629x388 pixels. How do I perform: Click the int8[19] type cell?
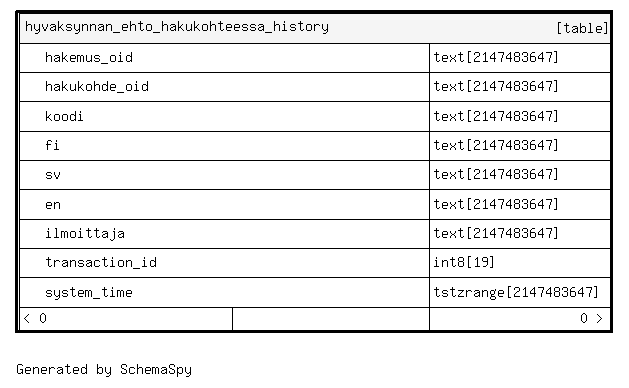click(x=520, y=263)
